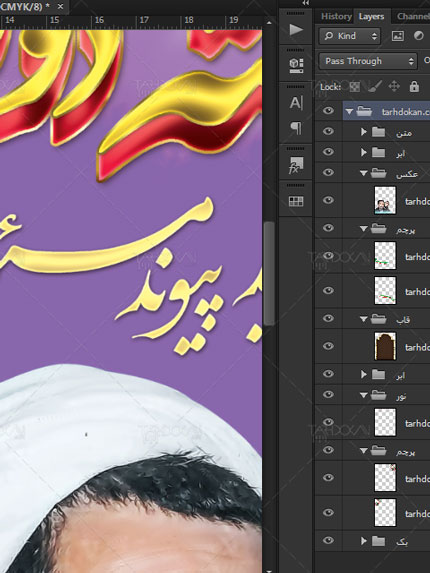Select the نور group name
This screenshot has width=430, height=573.
401,396
